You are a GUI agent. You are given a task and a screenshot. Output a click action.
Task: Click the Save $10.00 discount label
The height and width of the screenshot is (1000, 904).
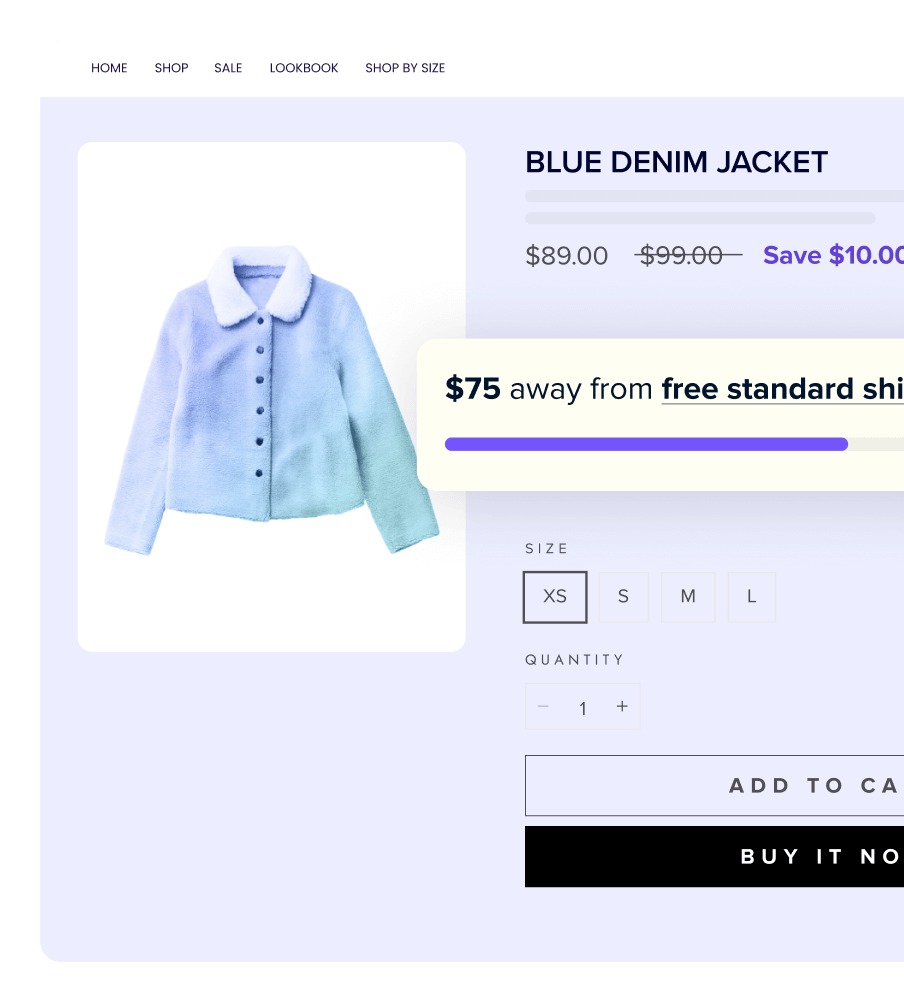(x=833, y=255)
